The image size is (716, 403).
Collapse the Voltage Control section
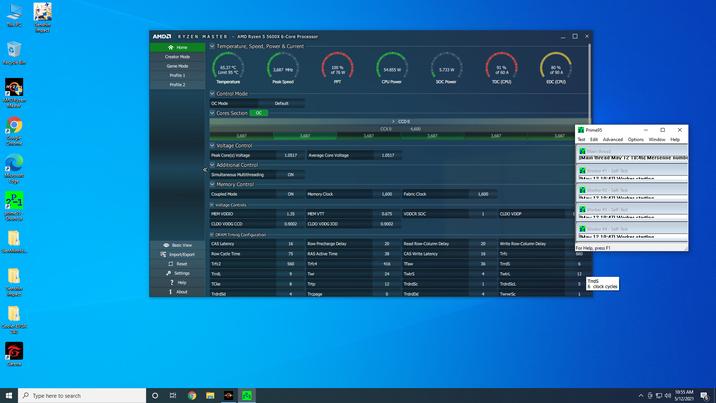point(212,146)
